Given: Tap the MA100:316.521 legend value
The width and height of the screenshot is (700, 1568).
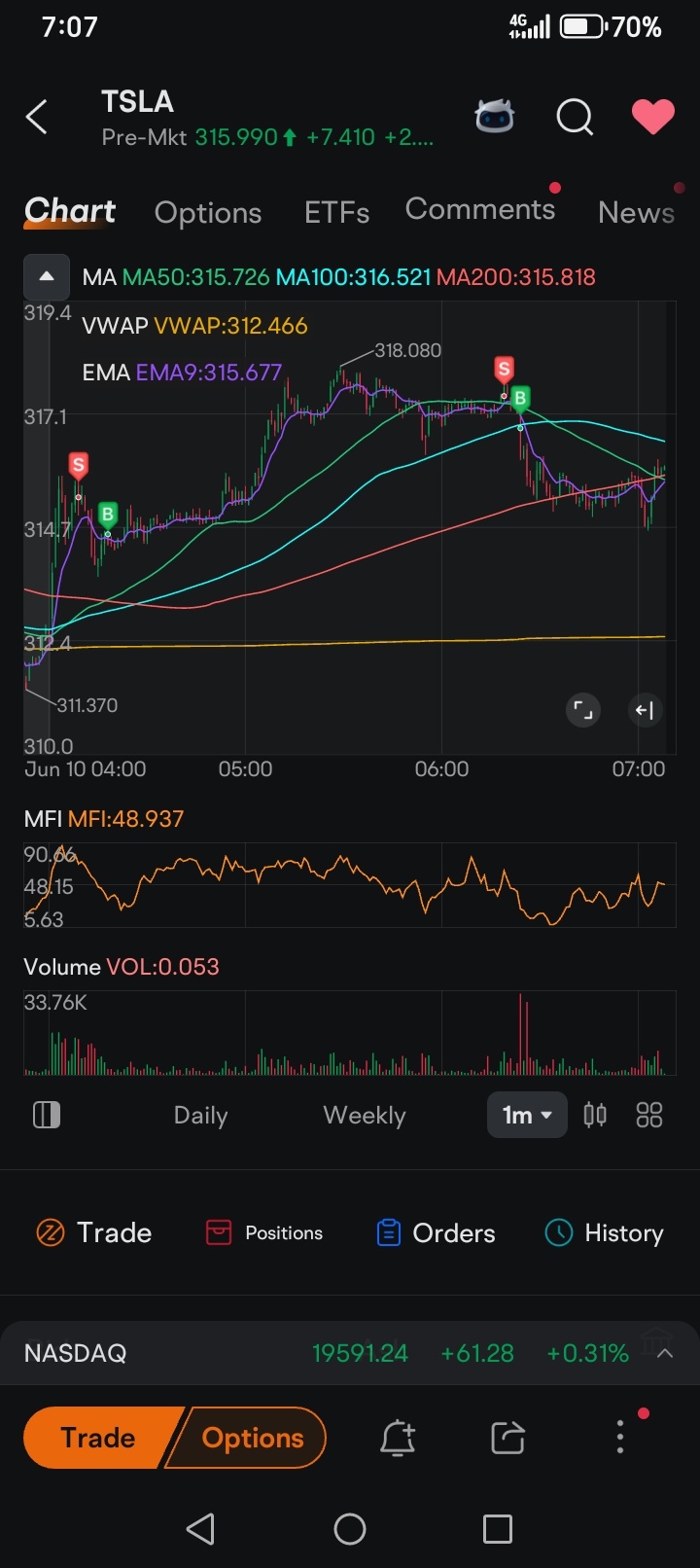Looking at the screenshot, I should click(x=353, y=277).
